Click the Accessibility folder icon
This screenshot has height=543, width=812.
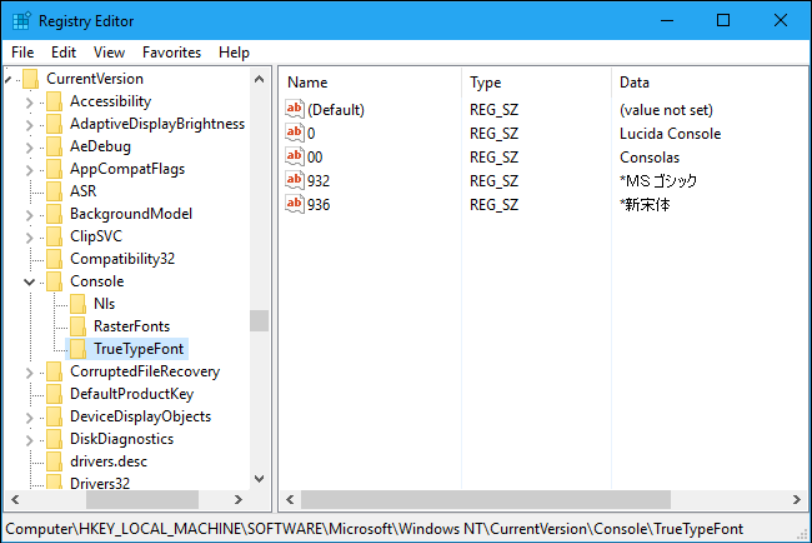[54, 101]
